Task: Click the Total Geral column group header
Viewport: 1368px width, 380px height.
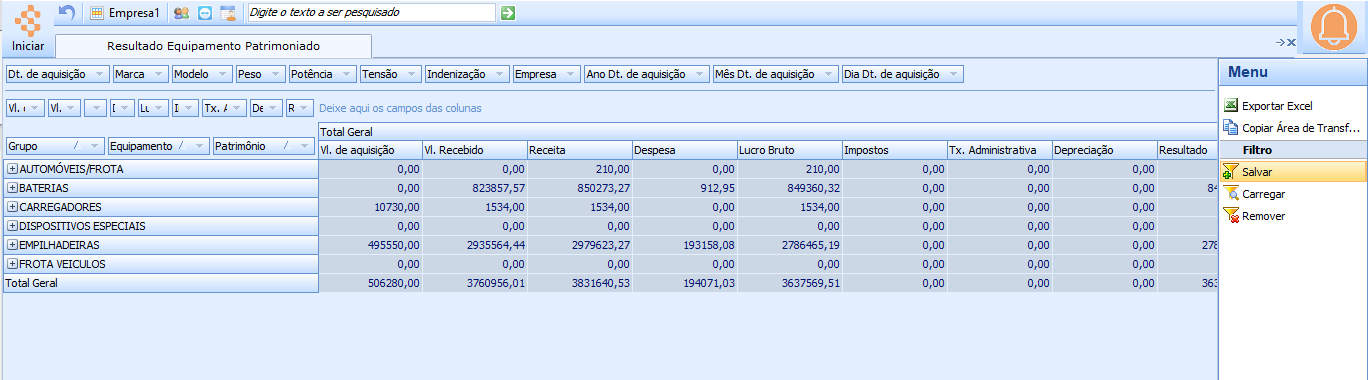Action: [x=767, y=131]
